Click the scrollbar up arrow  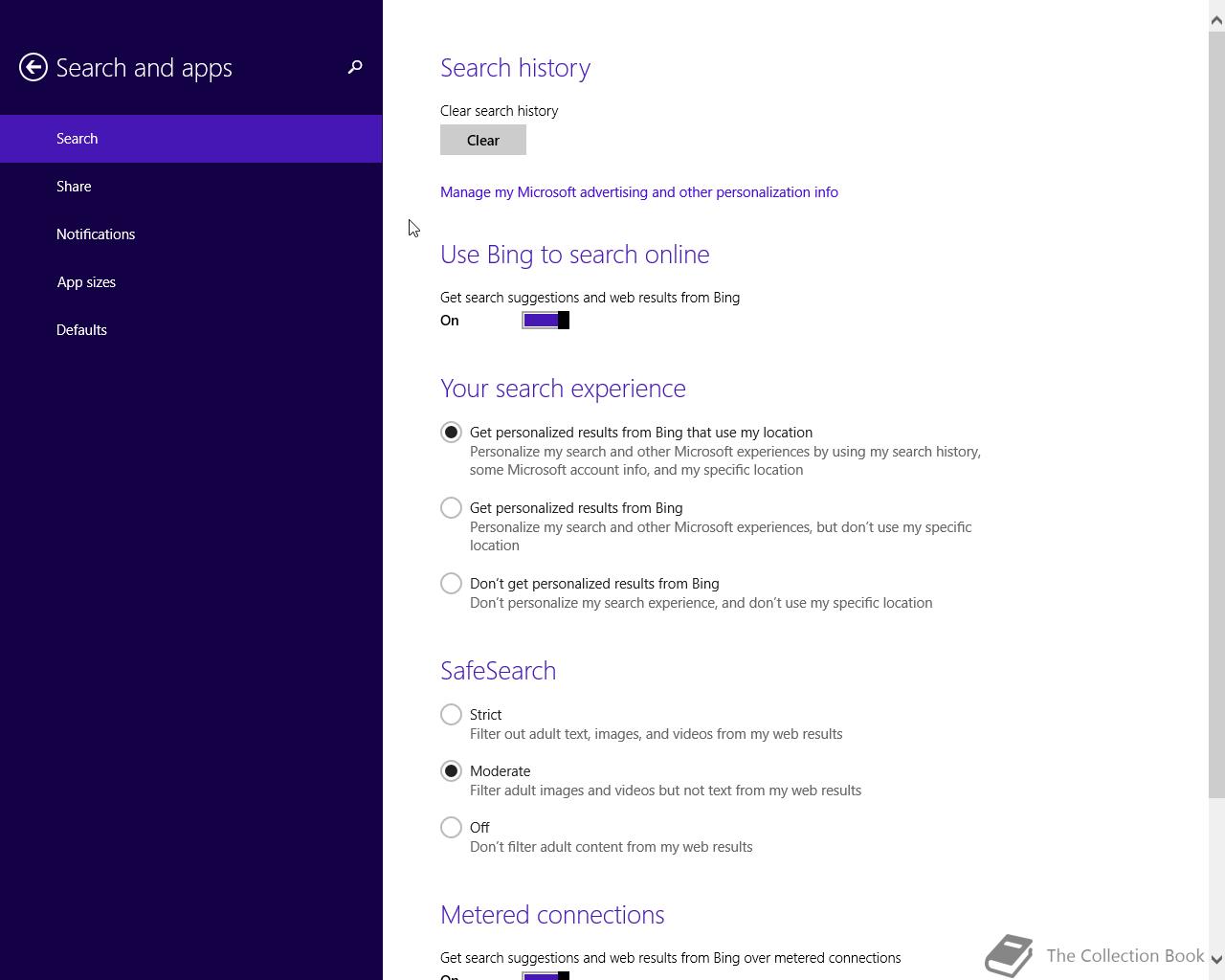(x=1216, y=19)
